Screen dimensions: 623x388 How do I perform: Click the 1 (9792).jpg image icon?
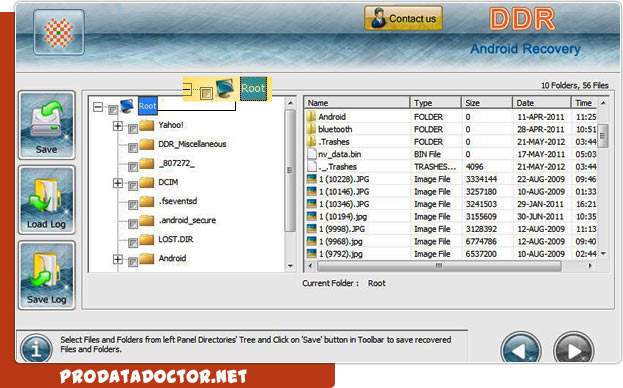[x=312, y=253]
